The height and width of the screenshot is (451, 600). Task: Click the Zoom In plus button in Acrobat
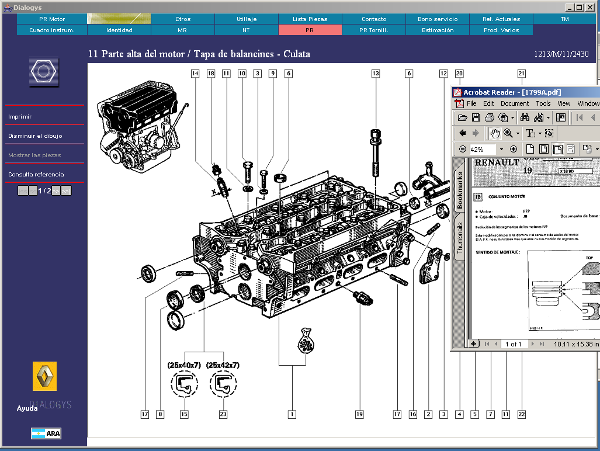pos(514,149)
